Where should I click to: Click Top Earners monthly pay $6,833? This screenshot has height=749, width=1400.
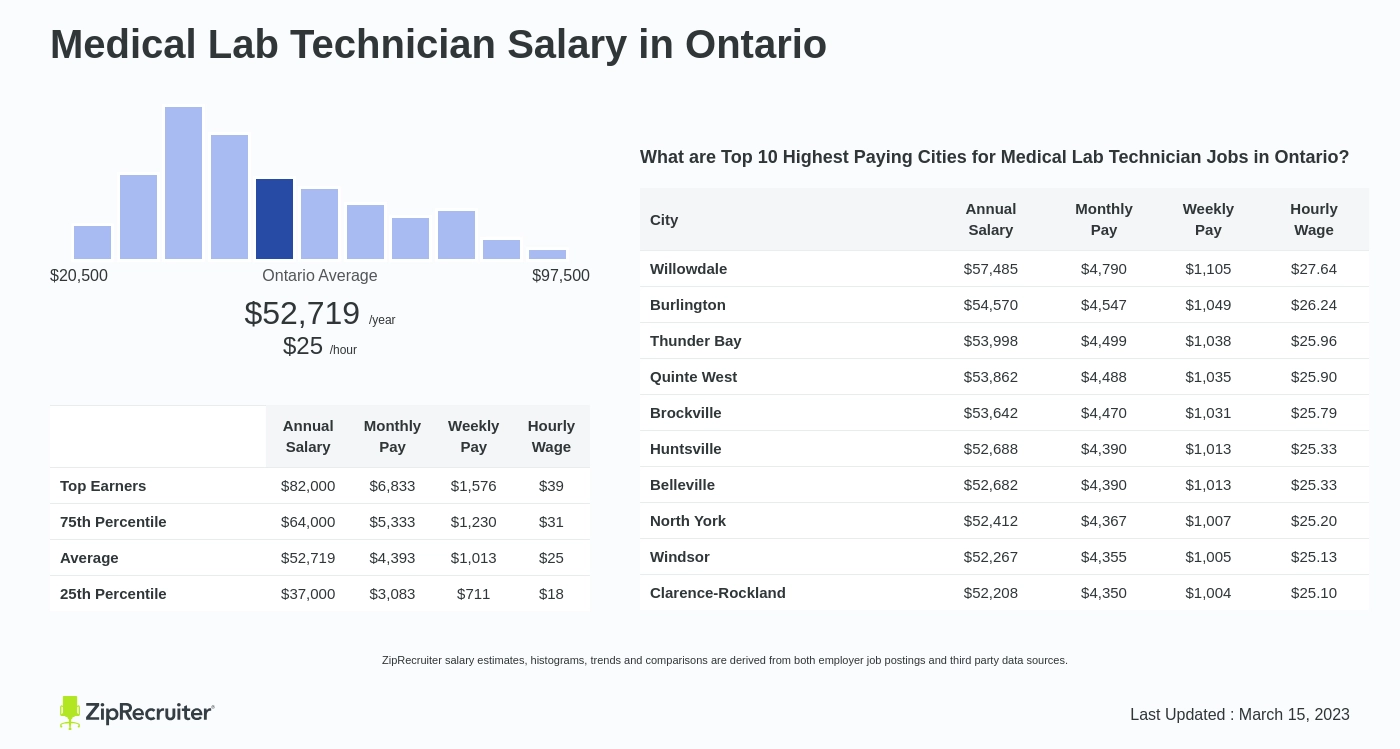pyautogui.click(x=392, y=485)
